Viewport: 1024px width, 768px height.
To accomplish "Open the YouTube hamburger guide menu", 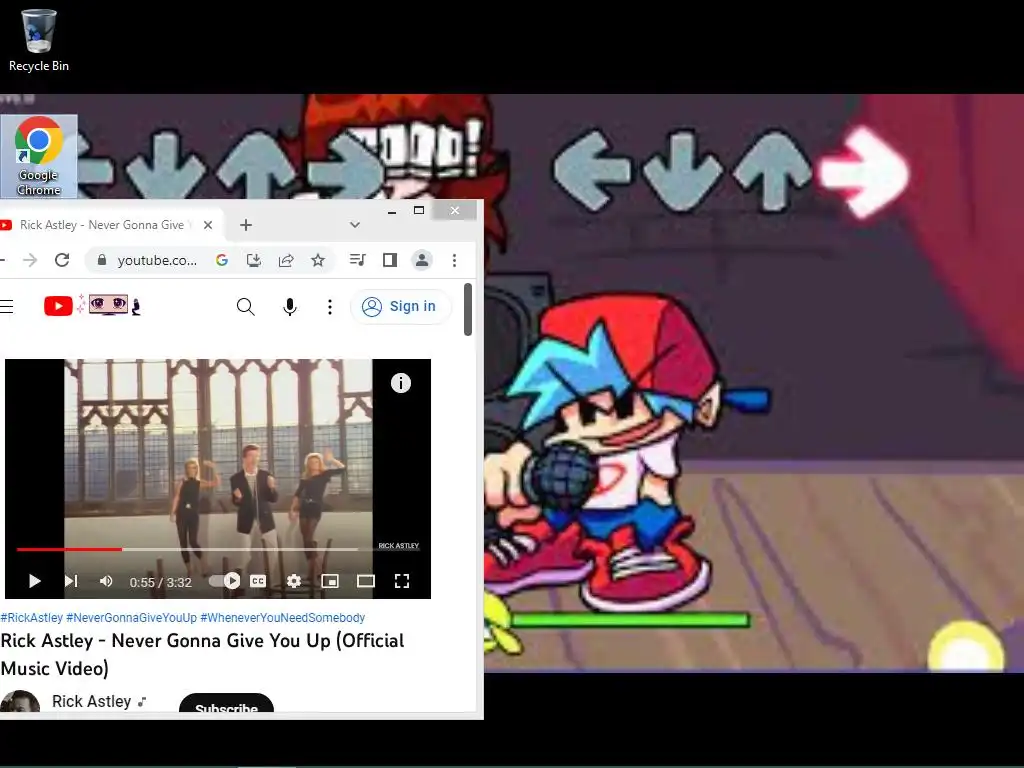I will point(7,306).
